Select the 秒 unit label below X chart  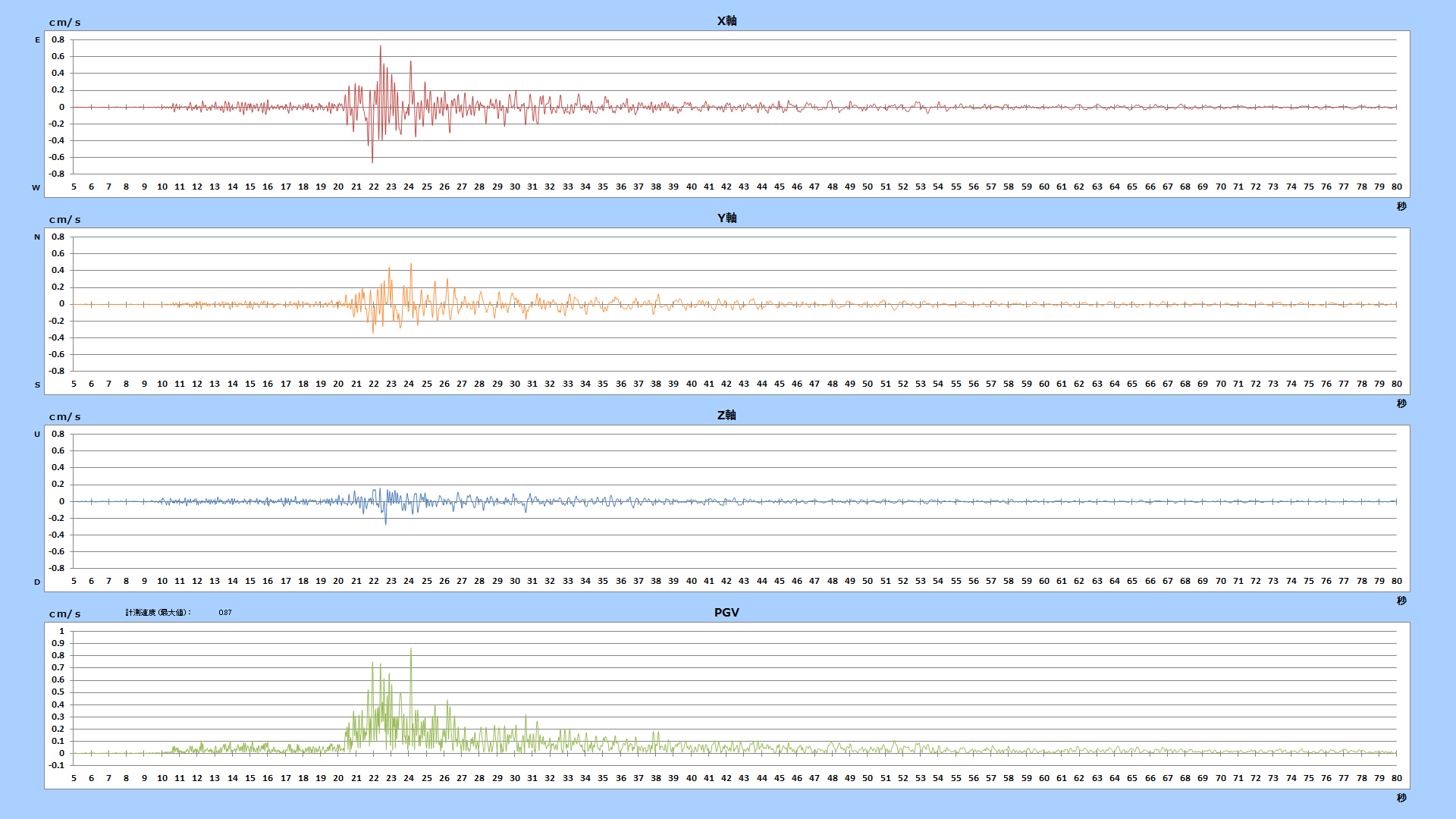point(1401,206)
